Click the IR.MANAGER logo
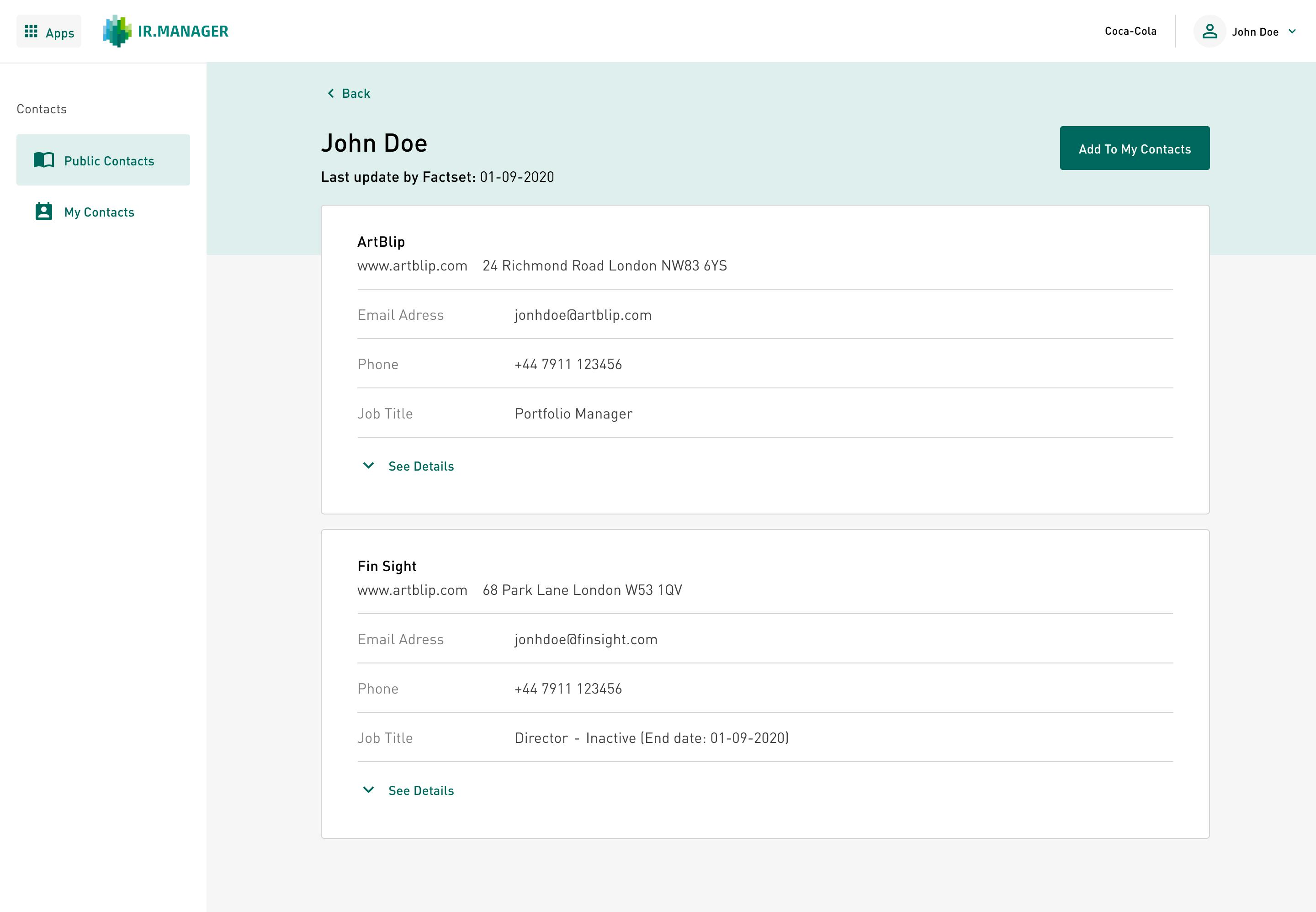1316x912 pixels. [x=166, y=31]
